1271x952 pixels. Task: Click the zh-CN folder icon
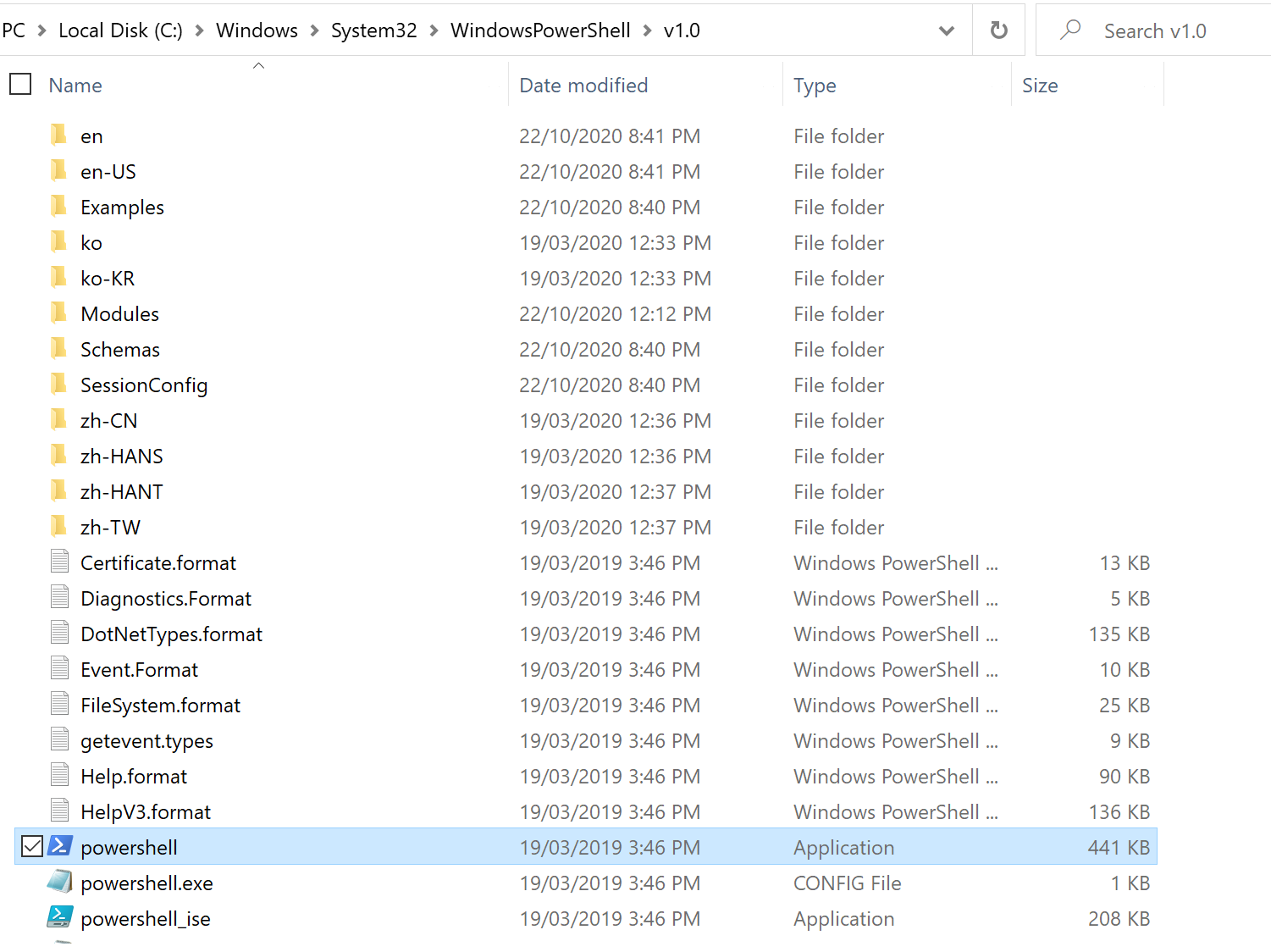(58, 420)
